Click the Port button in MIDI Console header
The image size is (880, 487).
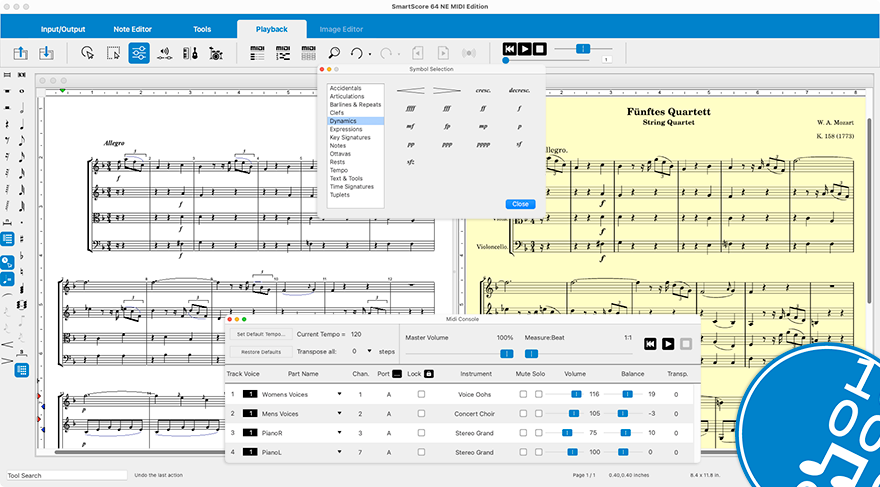point(397,374)
